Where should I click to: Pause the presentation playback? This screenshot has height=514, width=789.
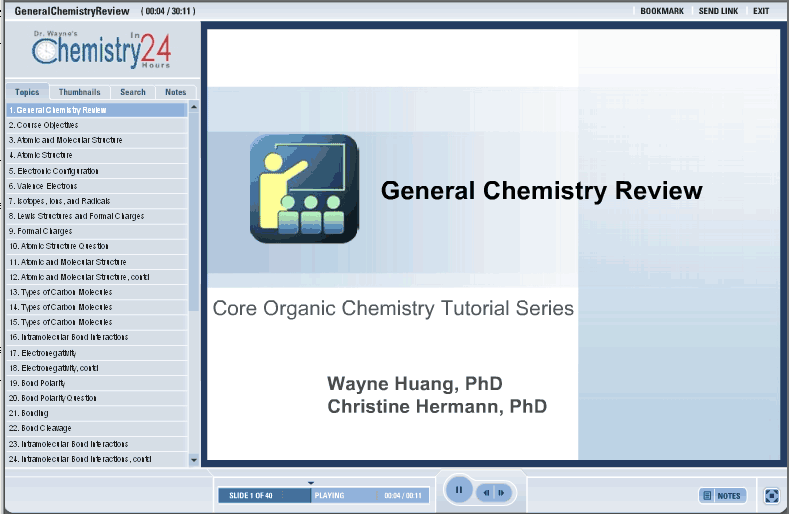(x=458, y=490)
